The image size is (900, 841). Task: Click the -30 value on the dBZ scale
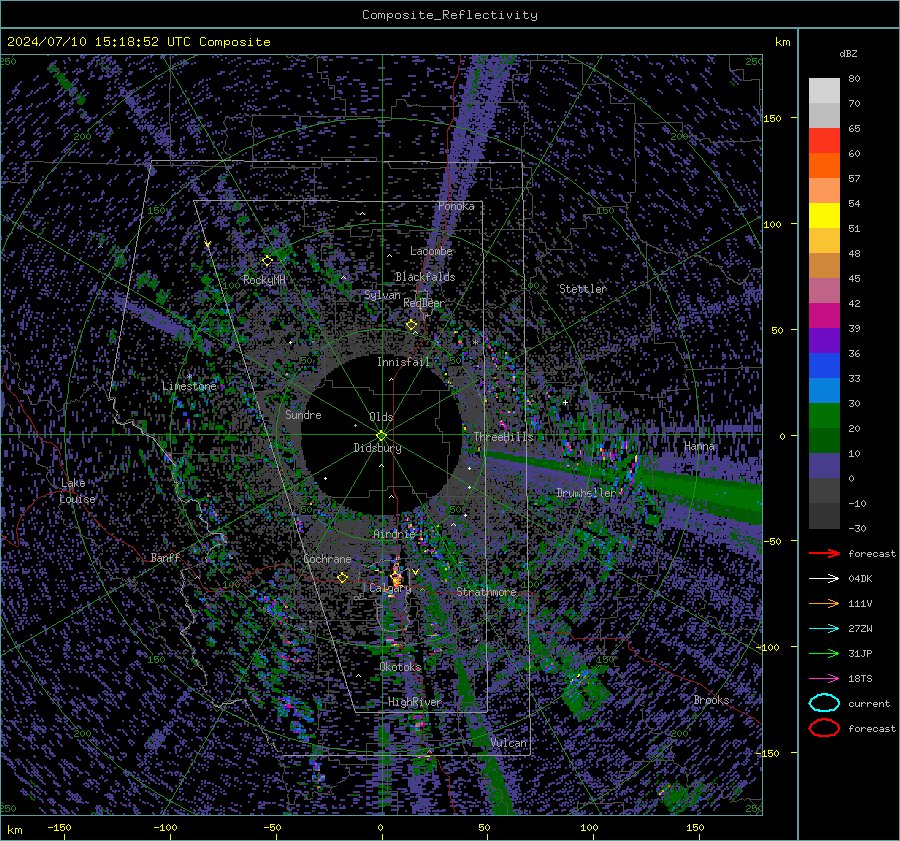coord(857,528)
